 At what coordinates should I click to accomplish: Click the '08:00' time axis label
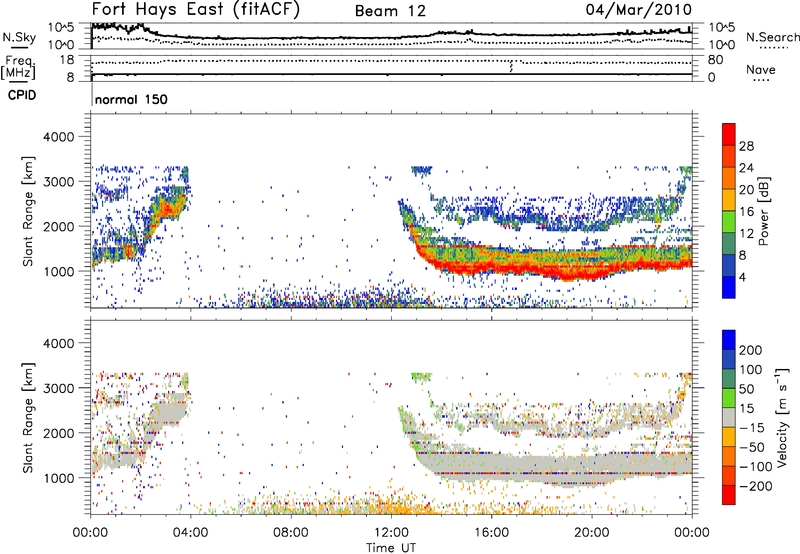point(291,533)
